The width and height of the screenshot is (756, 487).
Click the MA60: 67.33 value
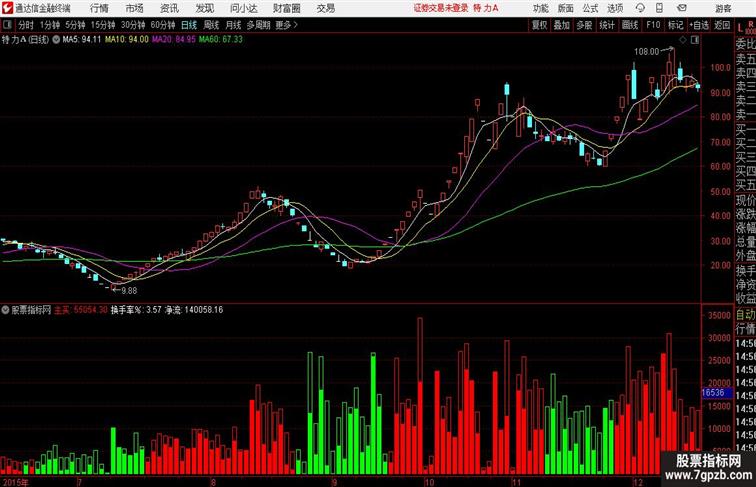tap(221, 40)
